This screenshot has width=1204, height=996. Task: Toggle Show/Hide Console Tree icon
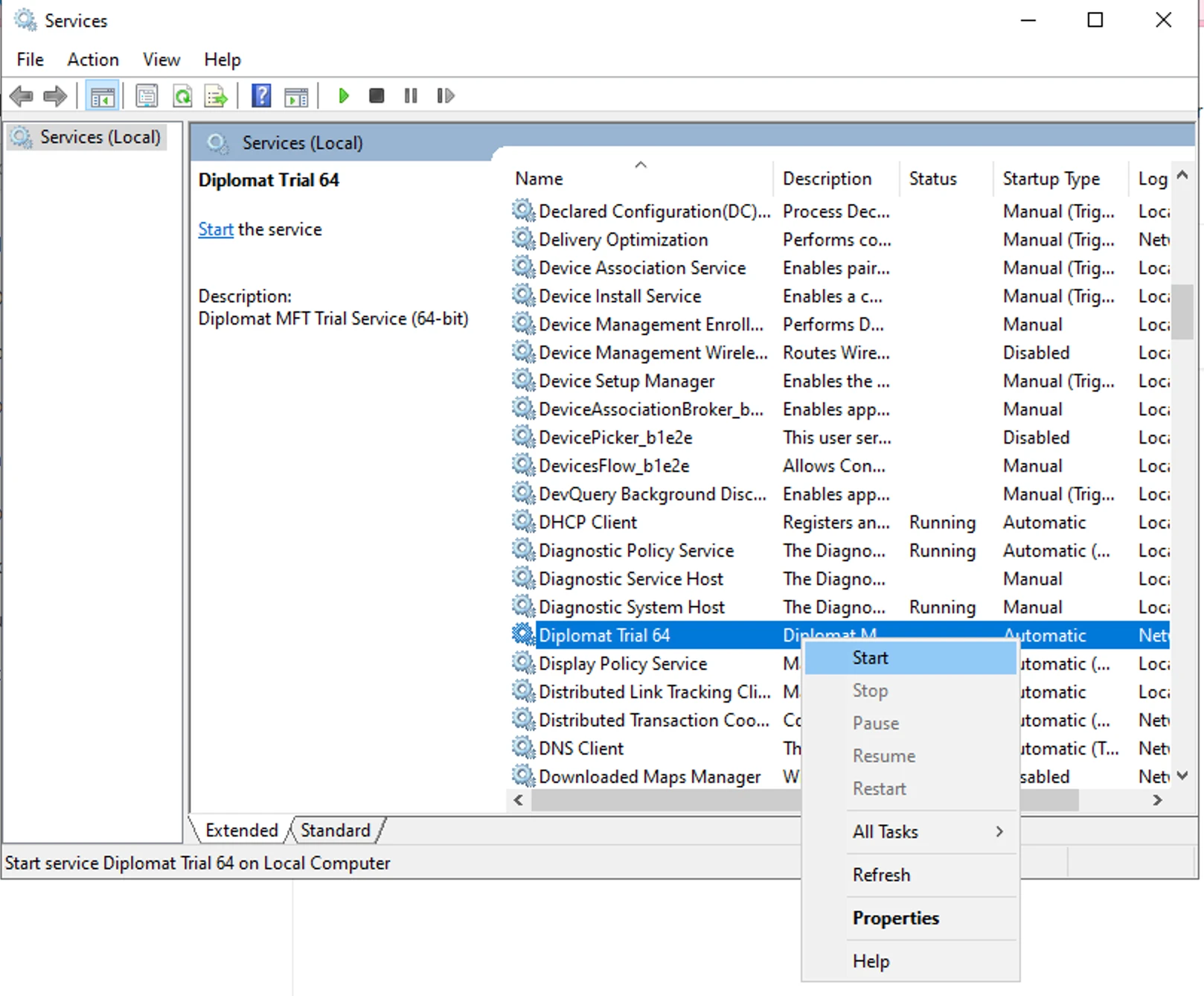103,96
